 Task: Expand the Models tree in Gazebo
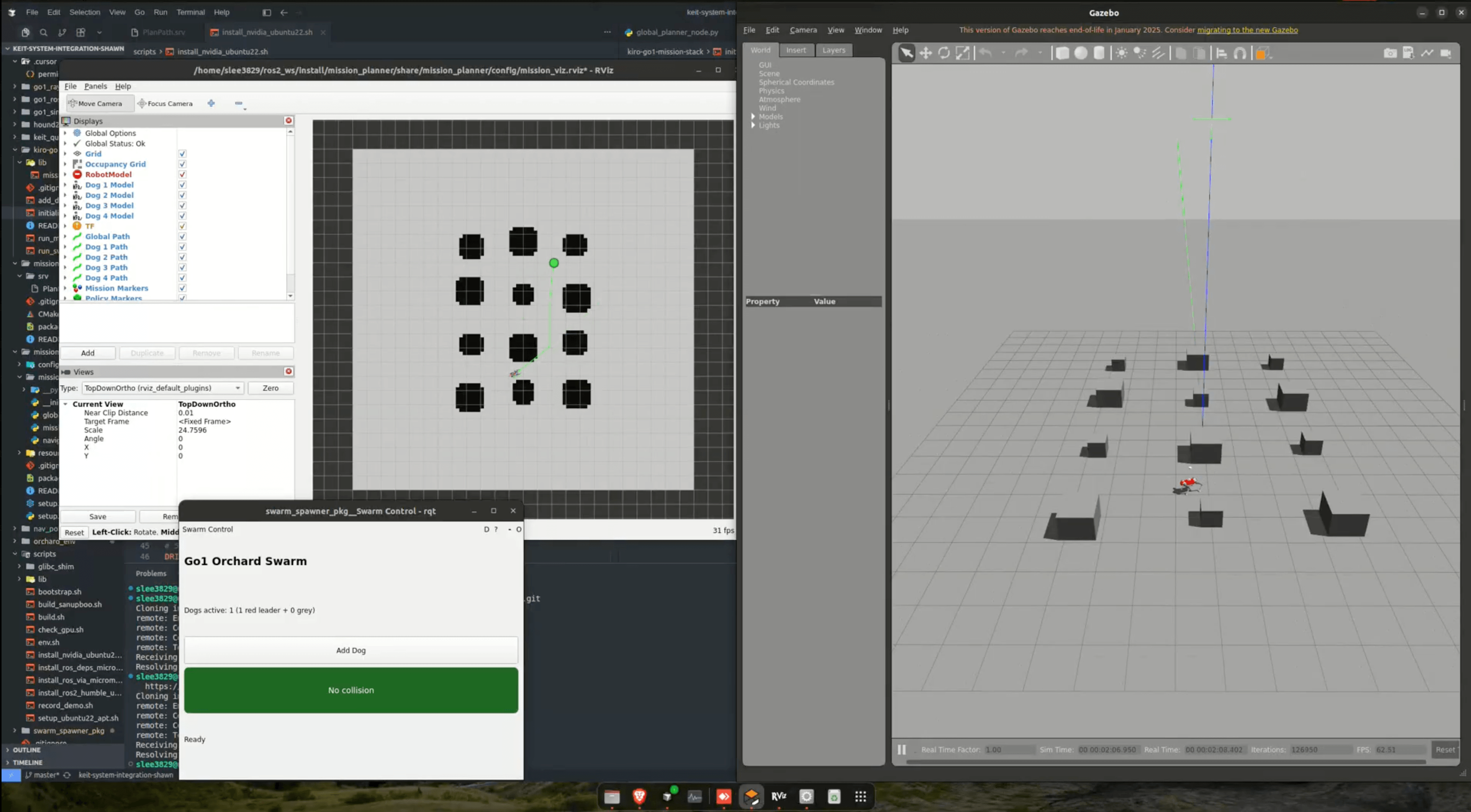pyautogui.click(x=753, y=116)
